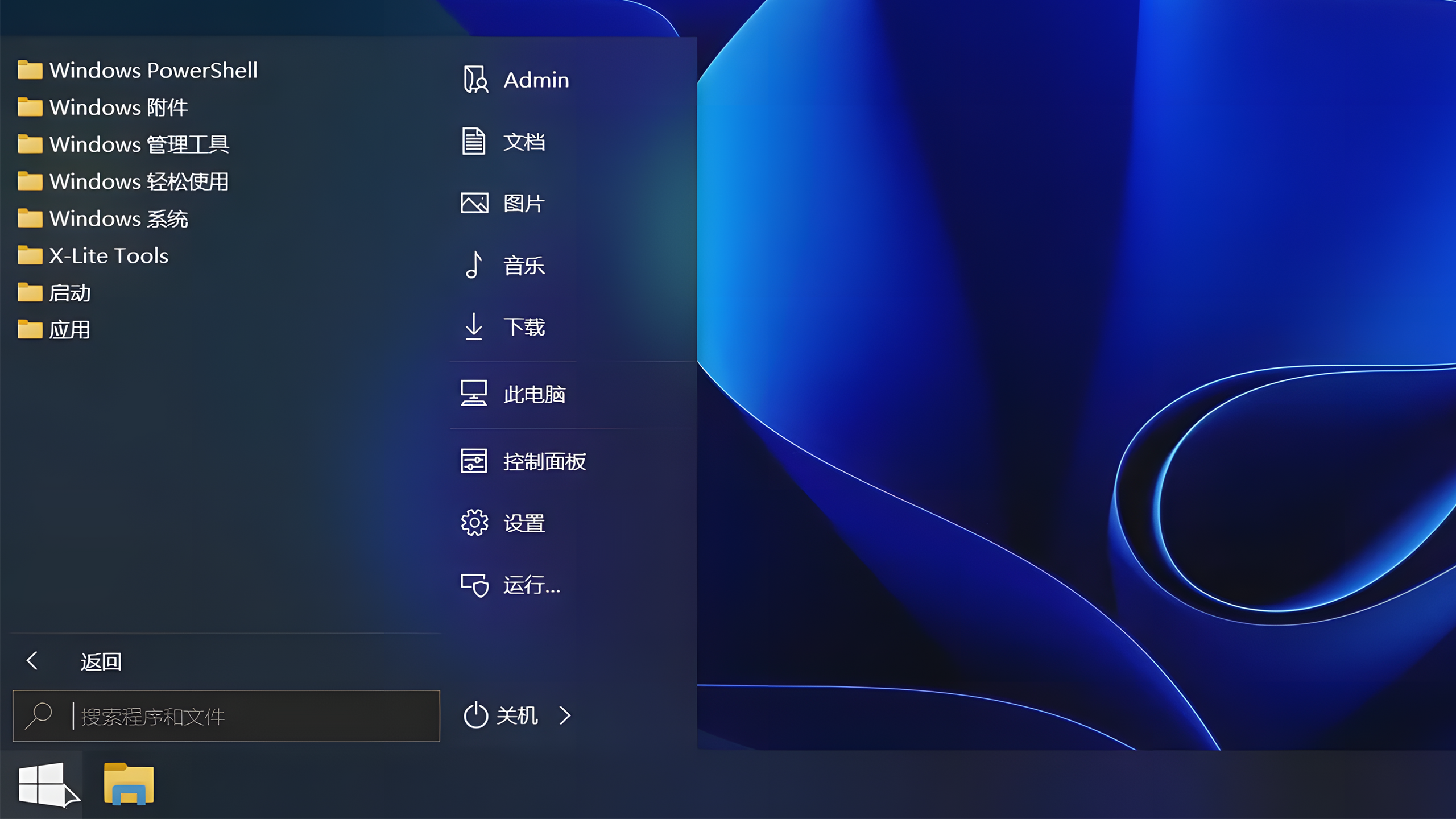Screen dimensions: 1456x819
Task: Click the back arrow beside 返回
Action: [x=32, y=661]
